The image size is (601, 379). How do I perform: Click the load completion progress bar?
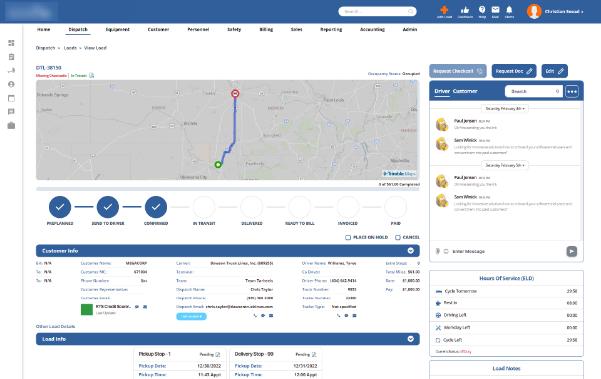click(228, 189)
